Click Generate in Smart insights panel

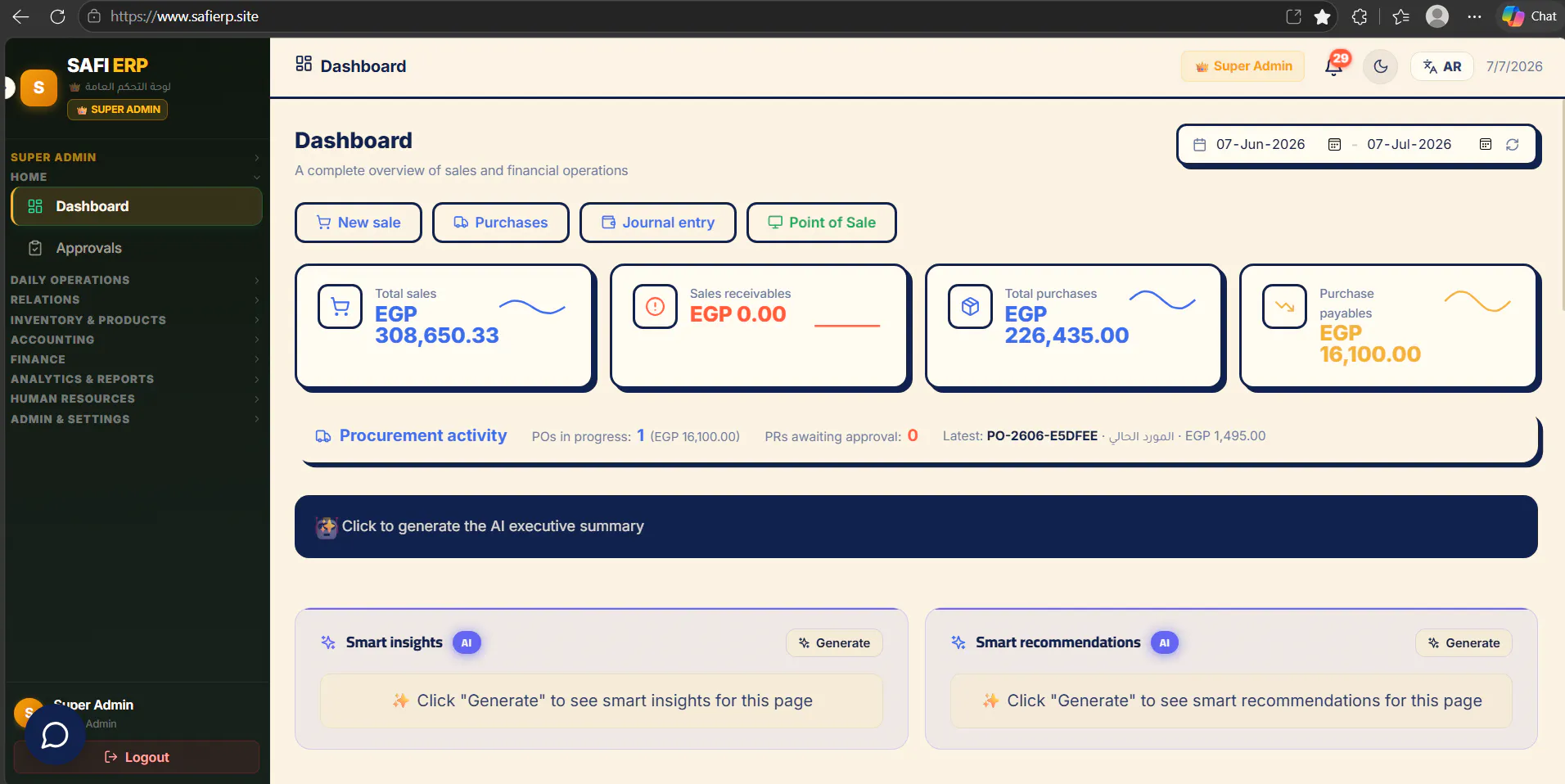pyautogui.click(x=835, y=643)
